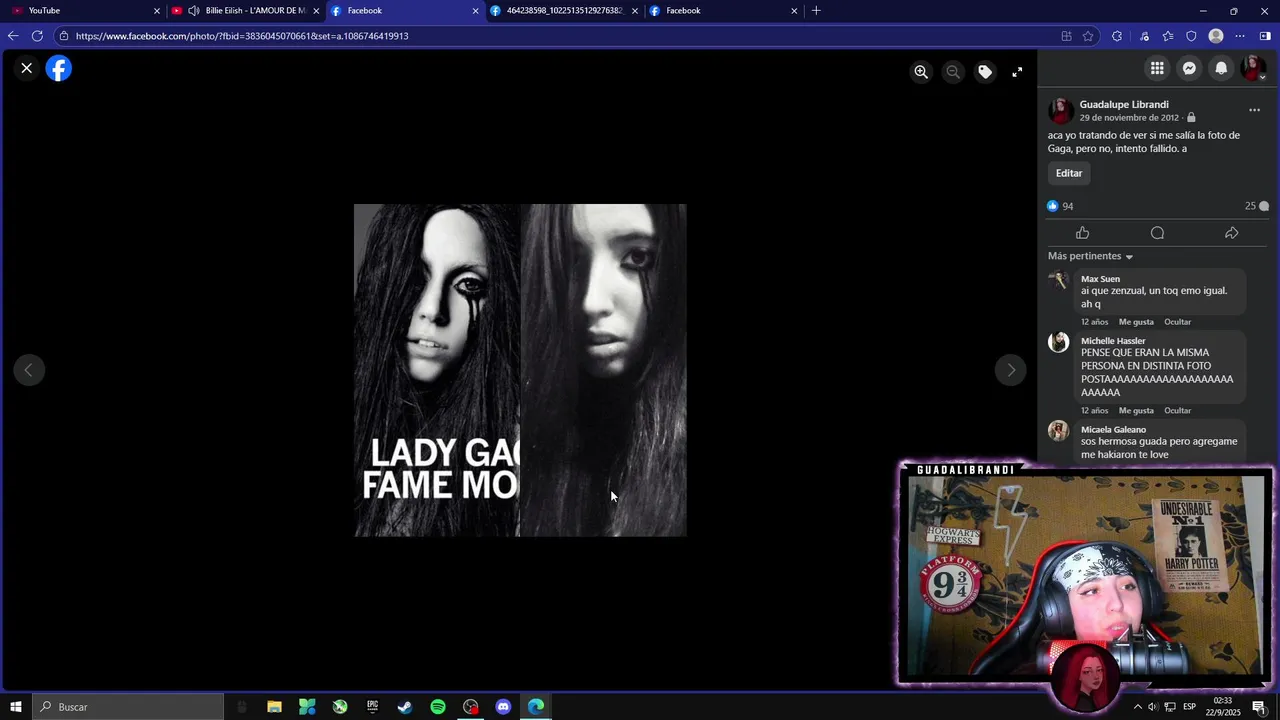1280x720 pixels.
Task: Toggle the browser sidebar pane
Action: pyautogui.click(x=1265, y=36)
